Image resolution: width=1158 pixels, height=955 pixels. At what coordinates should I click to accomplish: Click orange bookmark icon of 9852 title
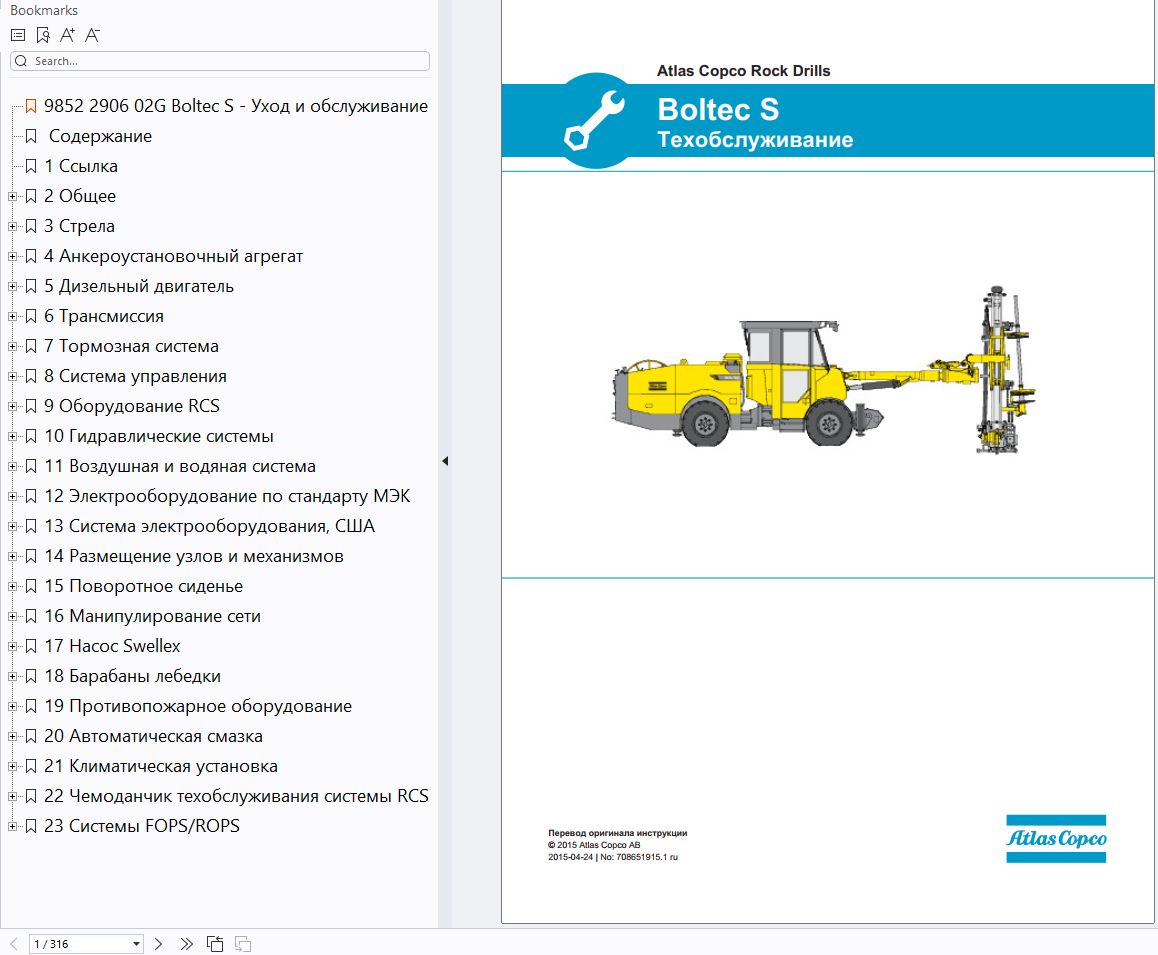point(31,106)
